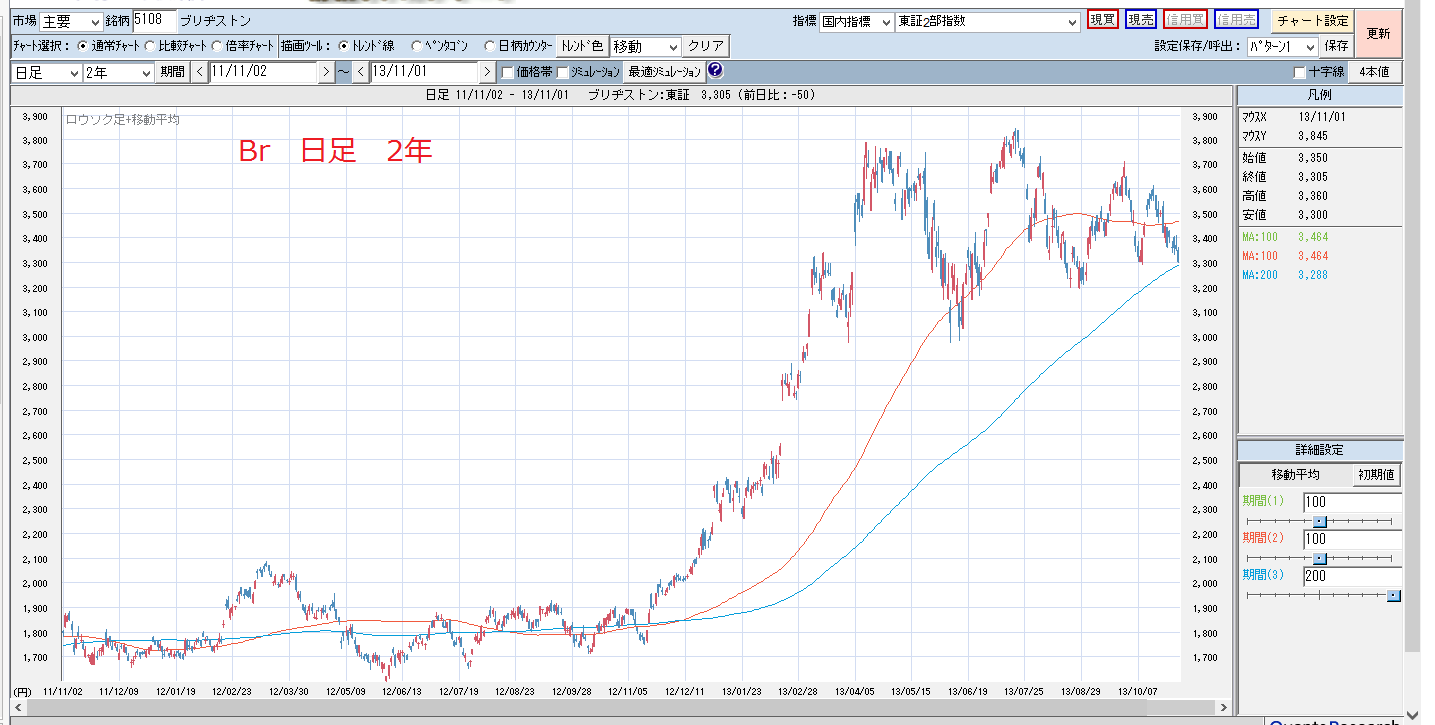Viewport: 1435px width, 725px height.
Task: Select 通常チャート radio button
Action: click(83, 46)
